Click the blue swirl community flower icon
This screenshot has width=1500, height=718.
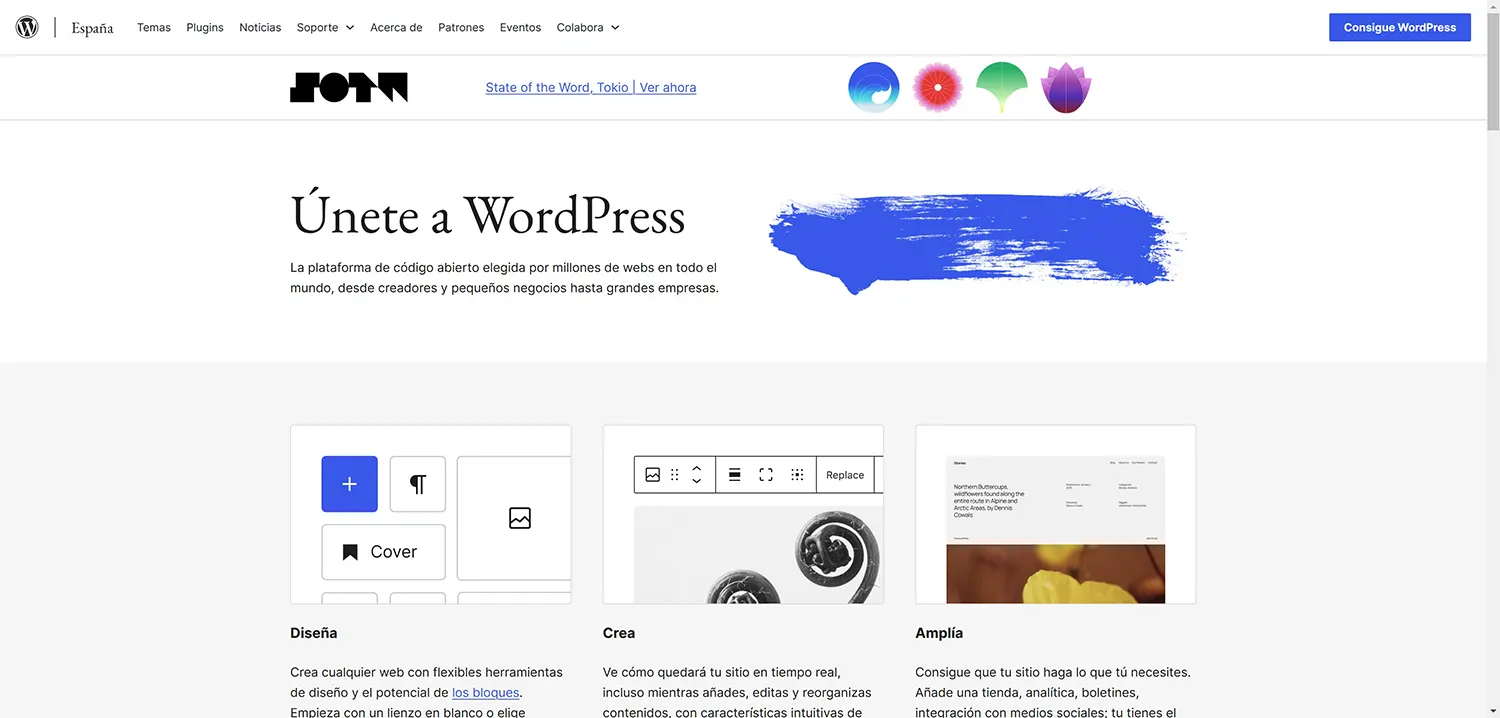click(873, 87)
